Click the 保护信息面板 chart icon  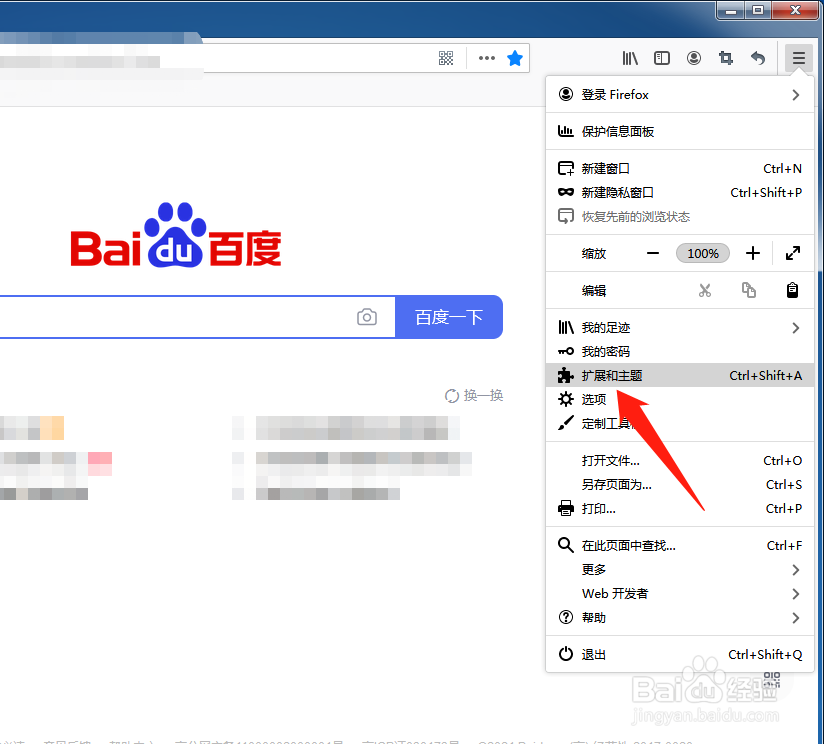(x=565, y=131)
